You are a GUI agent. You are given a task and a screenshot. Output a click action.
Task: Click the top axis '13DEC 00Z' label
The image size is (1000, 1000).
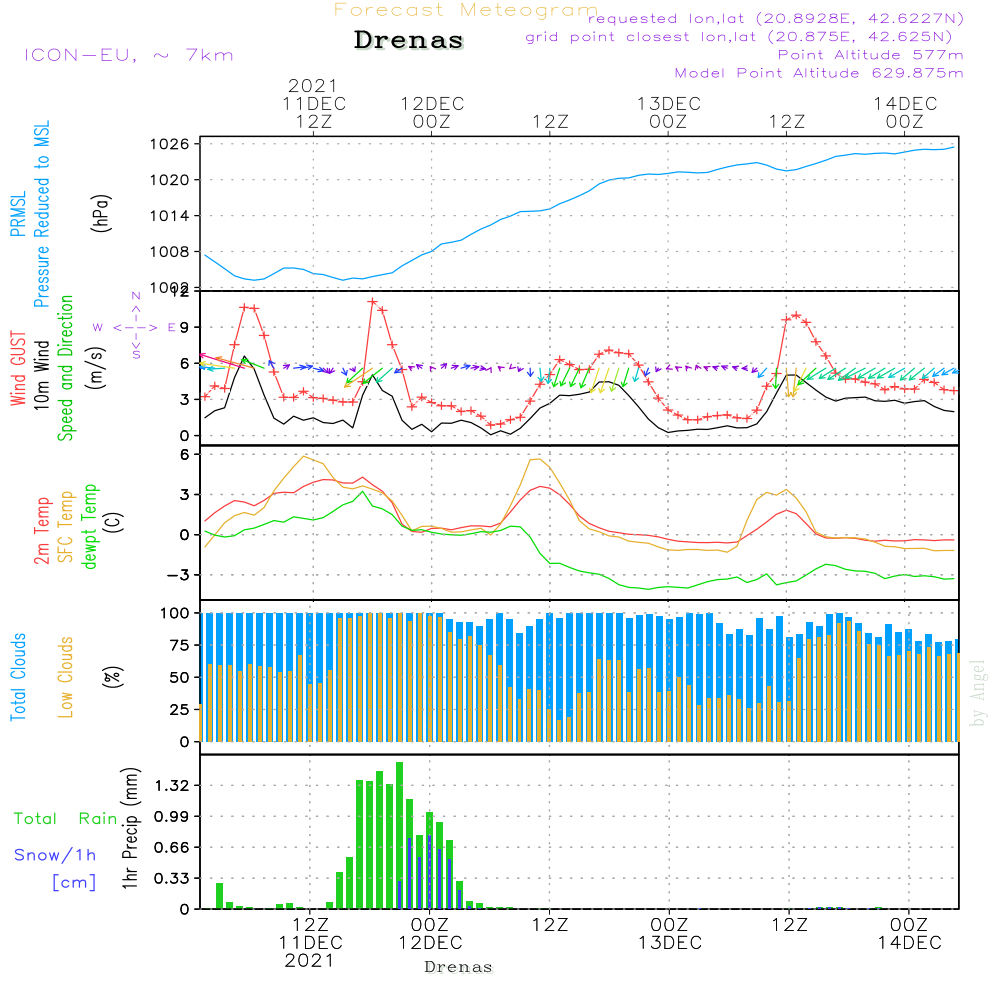[668, 112]
